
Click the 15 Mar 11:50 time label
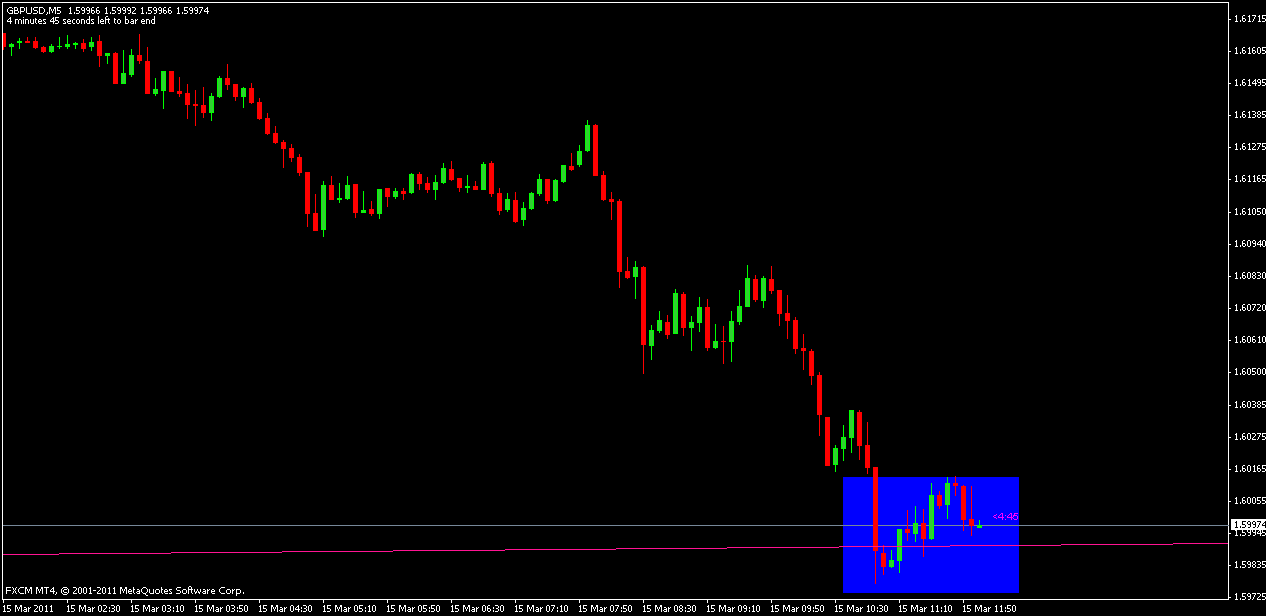989,608
